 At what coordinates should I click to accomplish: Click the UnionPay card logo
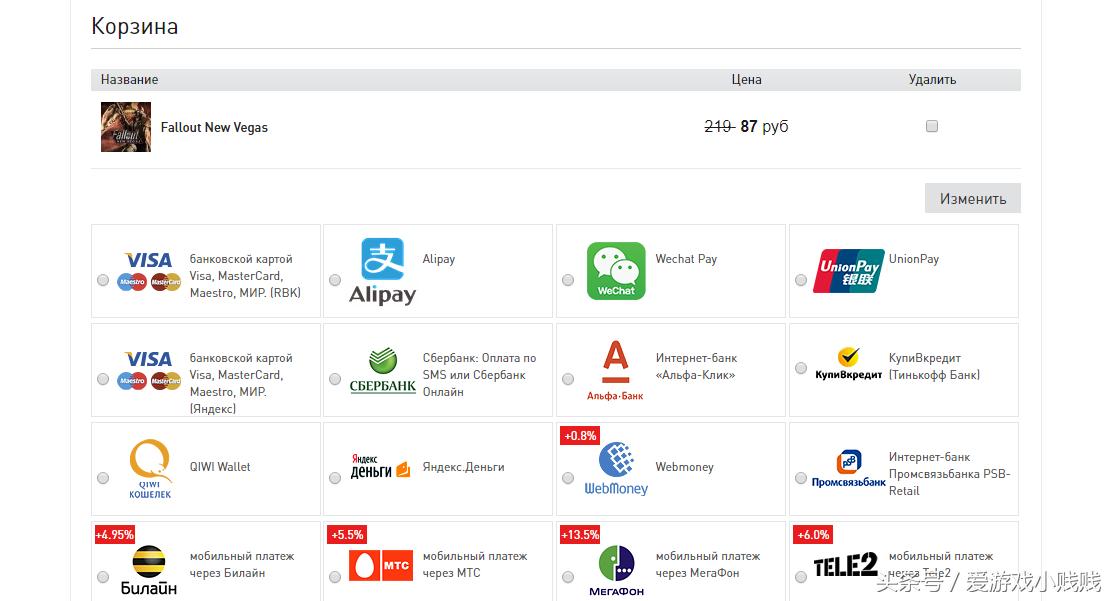848,270
